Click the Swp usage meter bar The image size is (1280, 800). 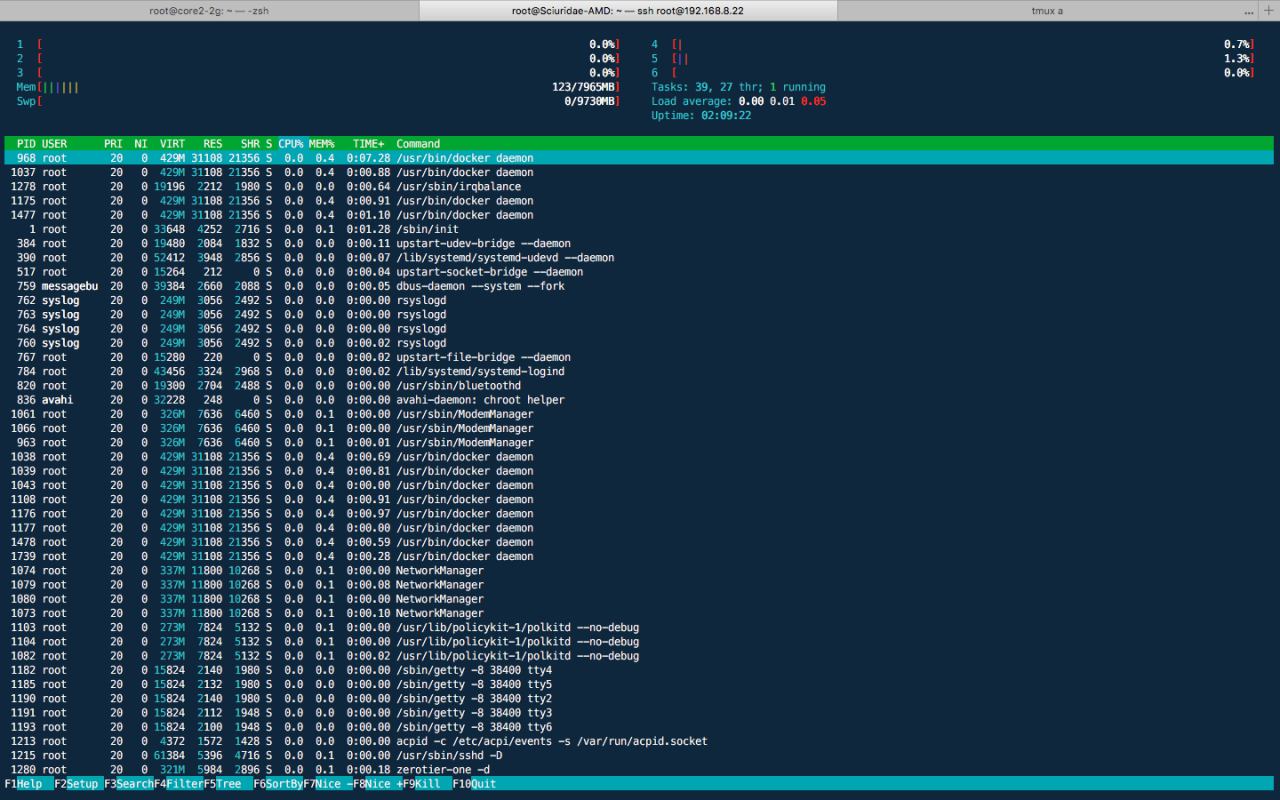pyautogui.click(x=318, y=101)
